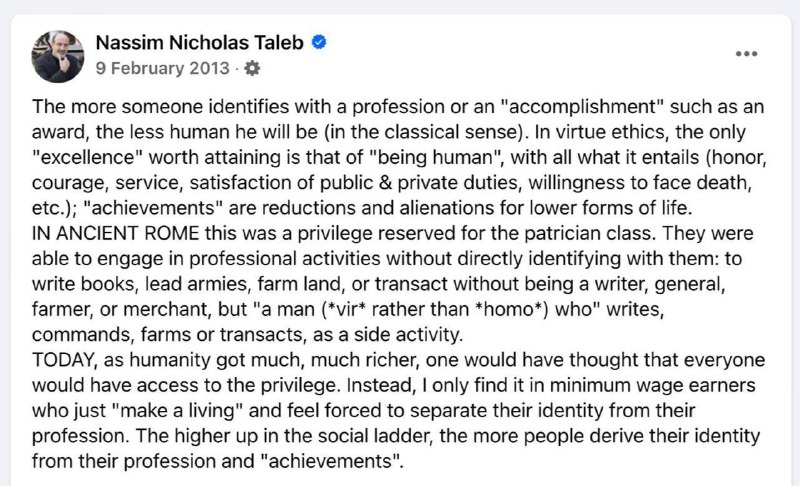
Task: Click the blue verified badge
Action: pyautogui.click(x=319, y=42)
